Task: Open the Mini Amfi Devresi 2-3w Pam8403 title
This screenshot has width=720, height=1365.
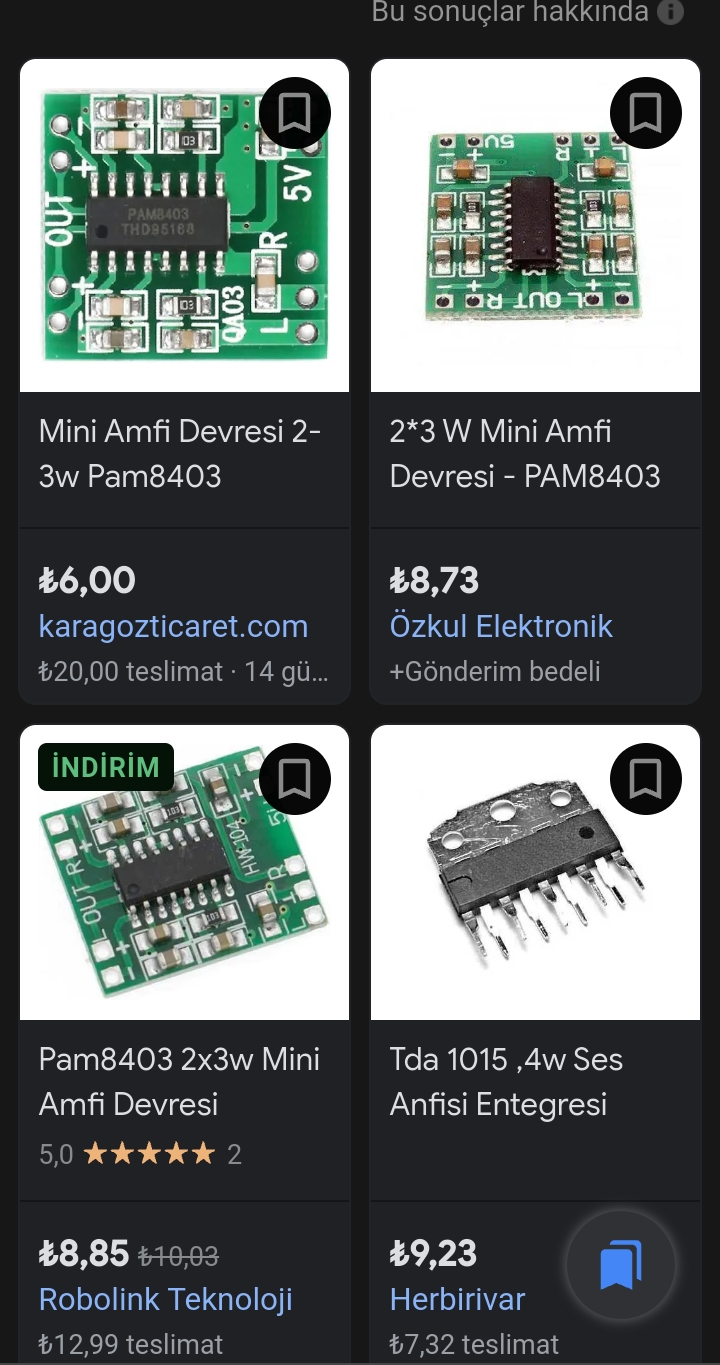Action: pos(180,454)
